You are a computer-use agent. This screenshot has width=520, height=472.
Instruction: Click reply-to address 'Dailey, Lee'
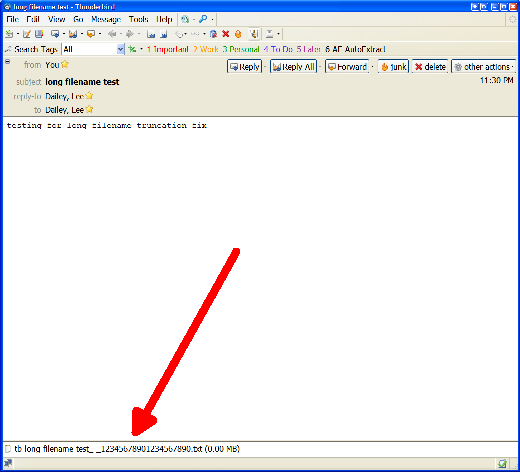tap(65, 96)
